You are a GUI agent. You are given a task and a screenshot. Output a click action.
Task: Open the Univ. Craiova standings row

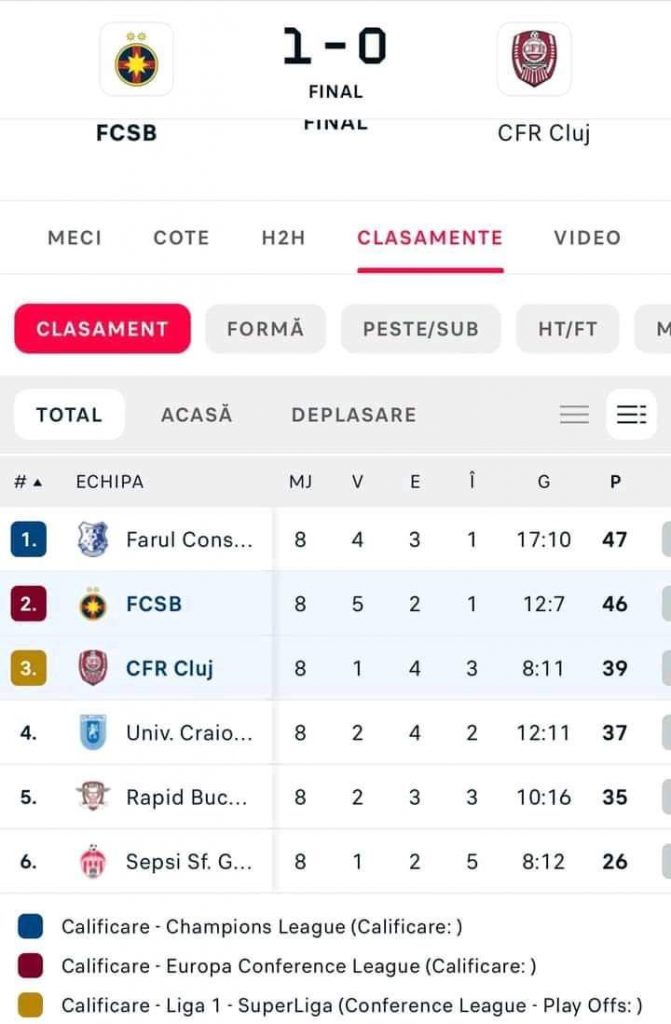[189, 733]
